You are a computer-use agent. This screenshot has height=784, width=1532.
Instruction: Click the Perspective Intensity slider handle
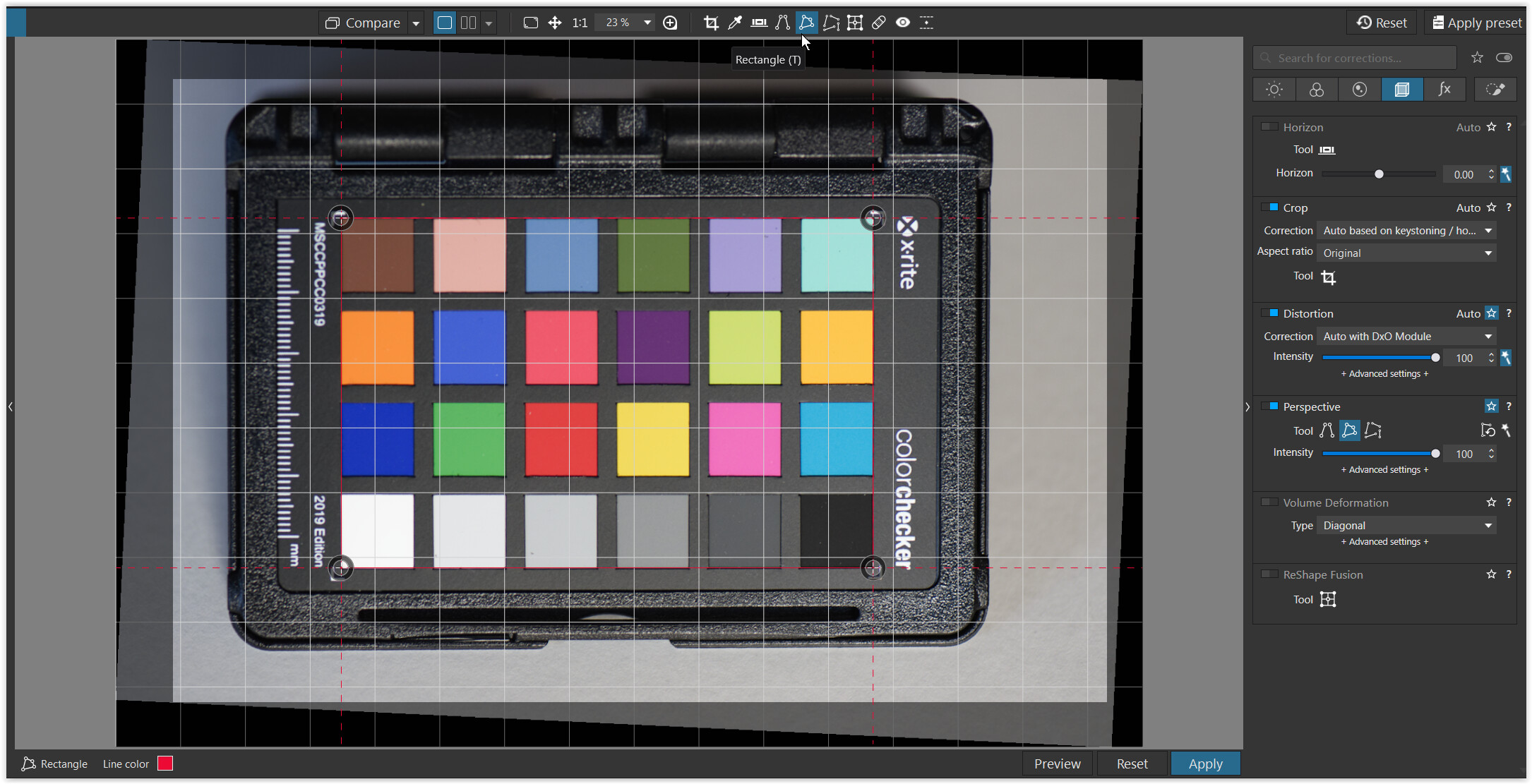click(x=1435, y=454)
